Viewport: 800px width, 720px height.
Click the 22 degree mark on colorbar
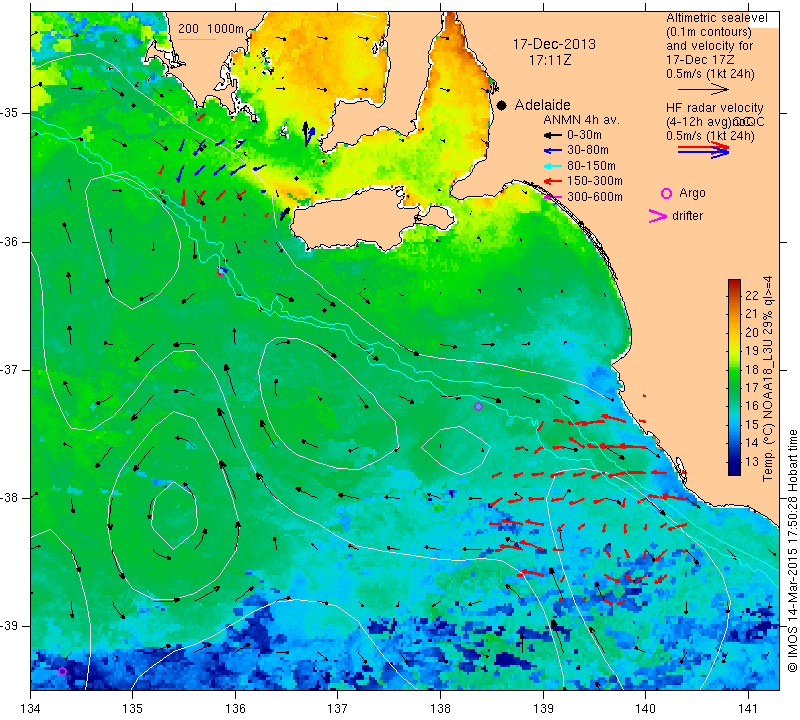tap(752, 295)
